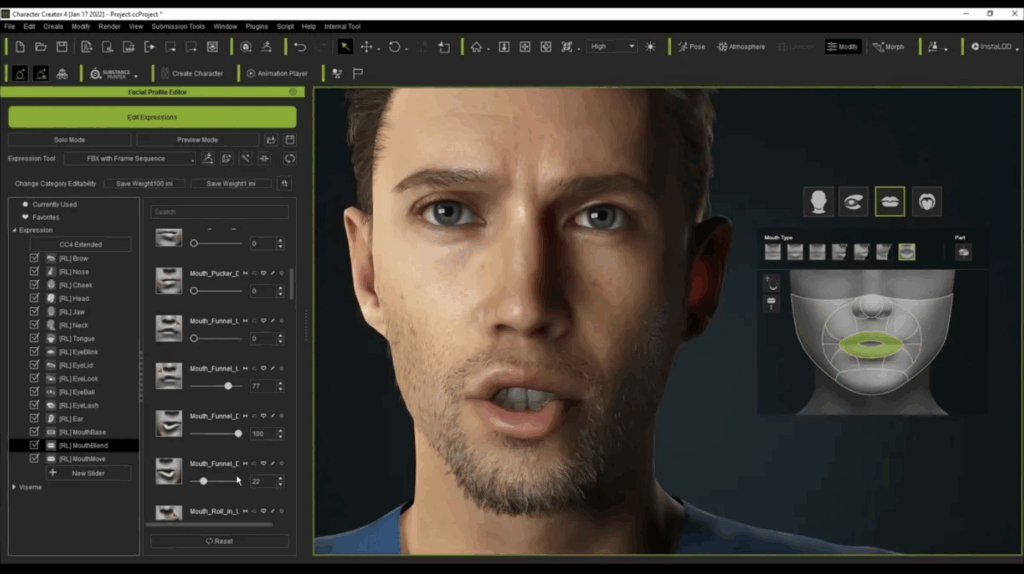Click the flag icon in second toolbar
This screenshot has width=1024, height=574.
point(358,74)
